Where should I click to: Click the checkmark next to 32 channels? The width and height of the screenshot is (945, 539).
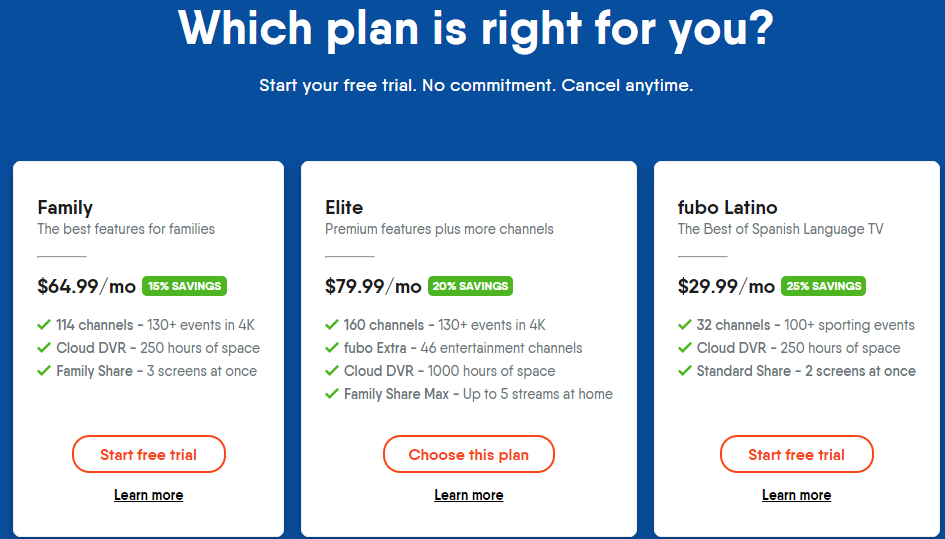click(x=685, y=325)
